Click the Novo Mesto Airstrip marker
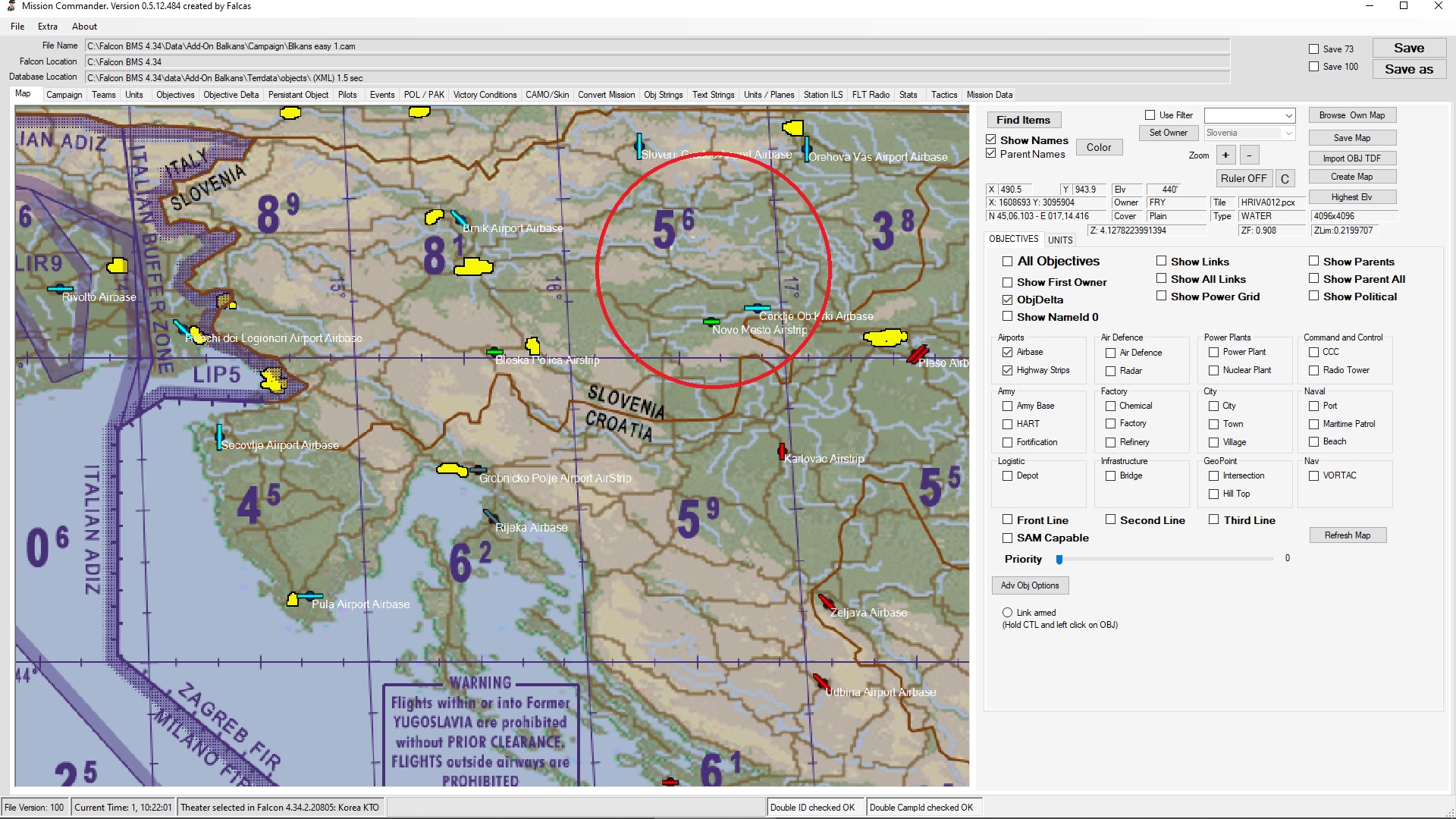The height and width of the screenshot is (819, 1456). click(x=711, y=322)
